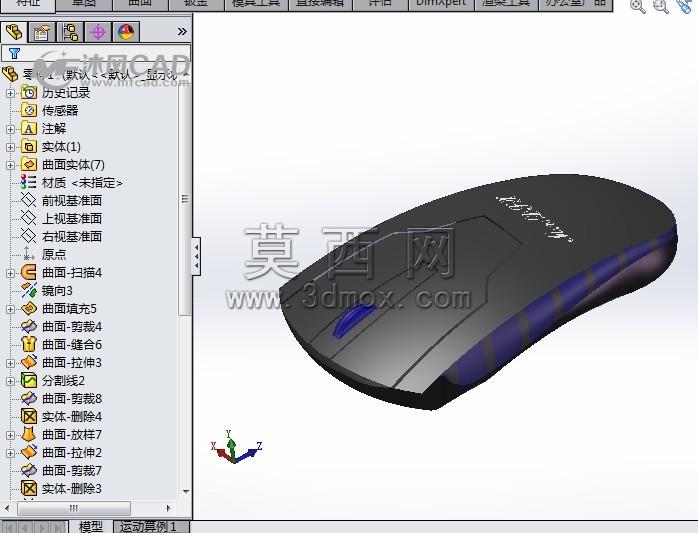Switch to the 曲面 surface ribbon tab

coord(140,4)
